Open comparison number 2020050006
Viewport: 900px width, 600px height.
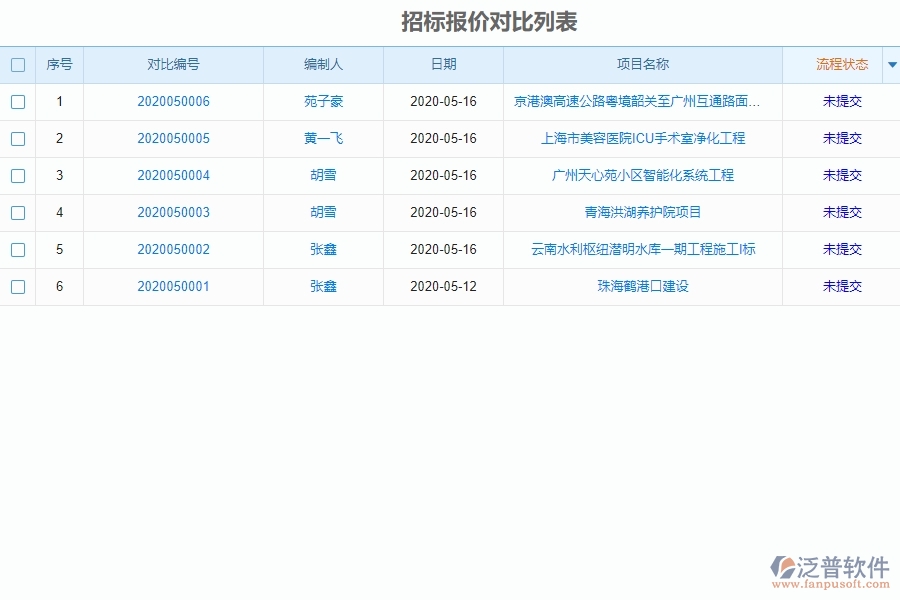pos(173,101)
